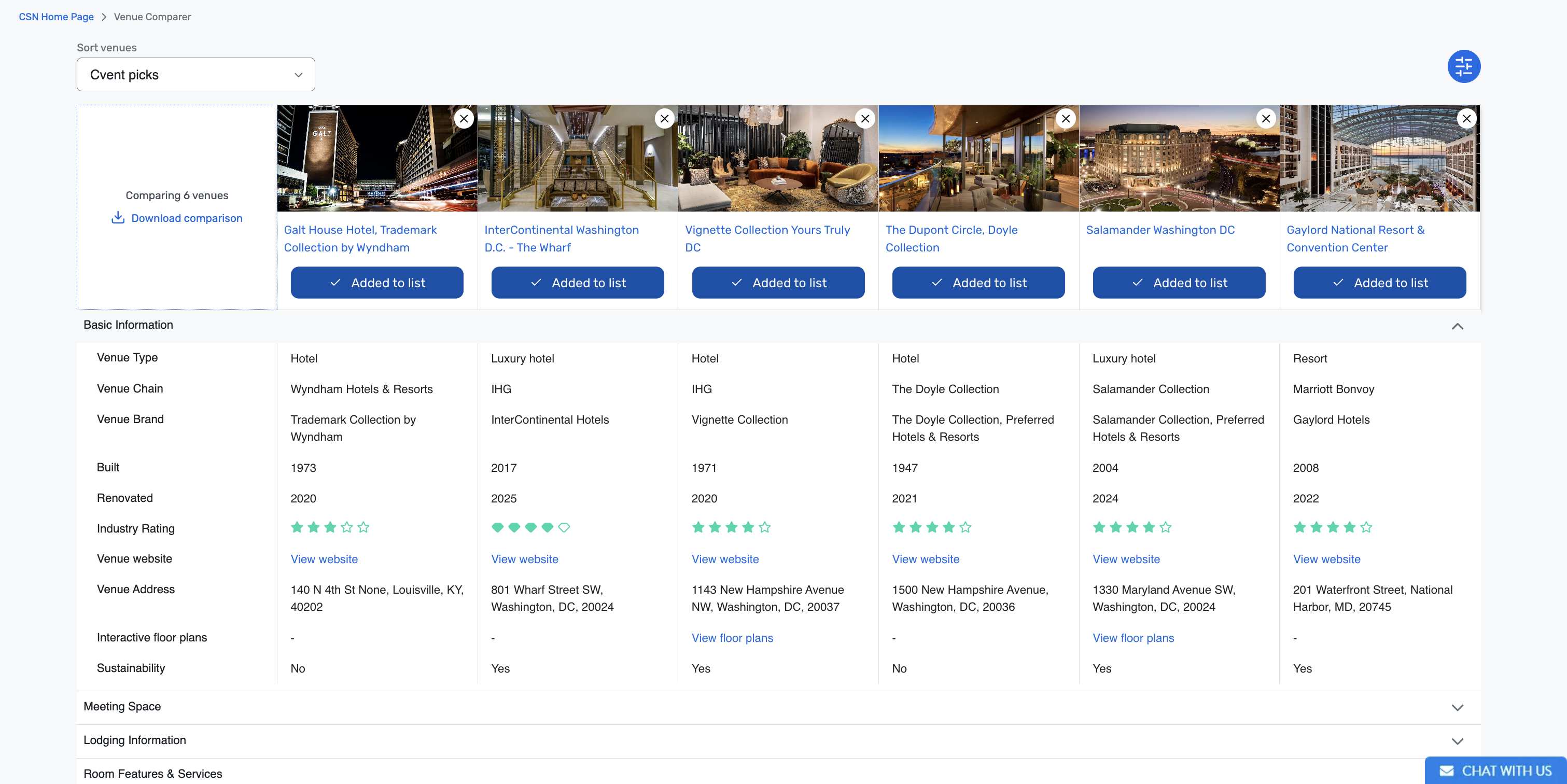Click the Galt House night skyline photo
The width and height of the screenshot is (1567, 784).
(x=377, y=158)
